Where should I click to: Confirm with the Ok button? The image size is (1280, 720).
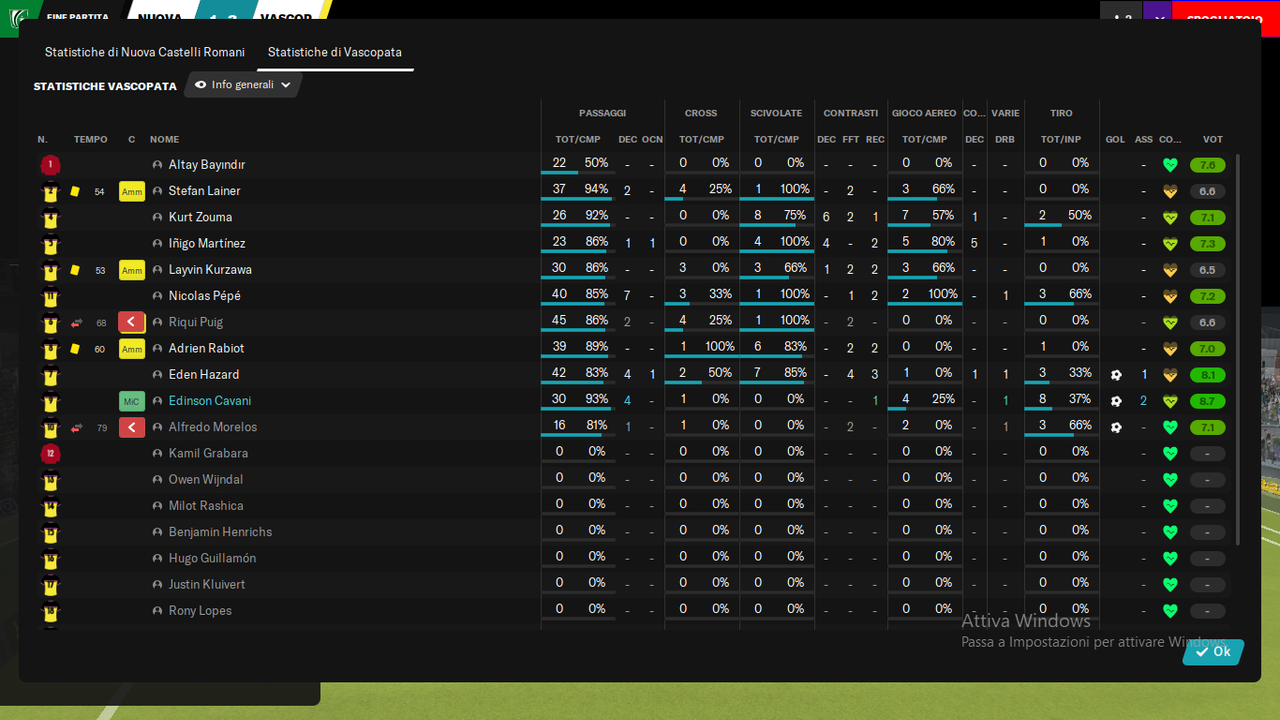[x=1213, y=652]
